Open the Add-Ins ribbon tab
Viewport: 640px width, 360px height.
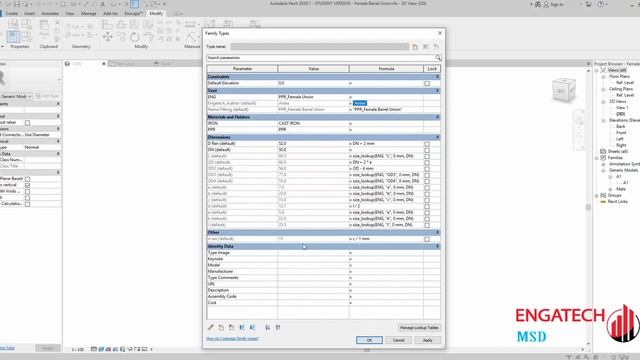tap(110, 13)
